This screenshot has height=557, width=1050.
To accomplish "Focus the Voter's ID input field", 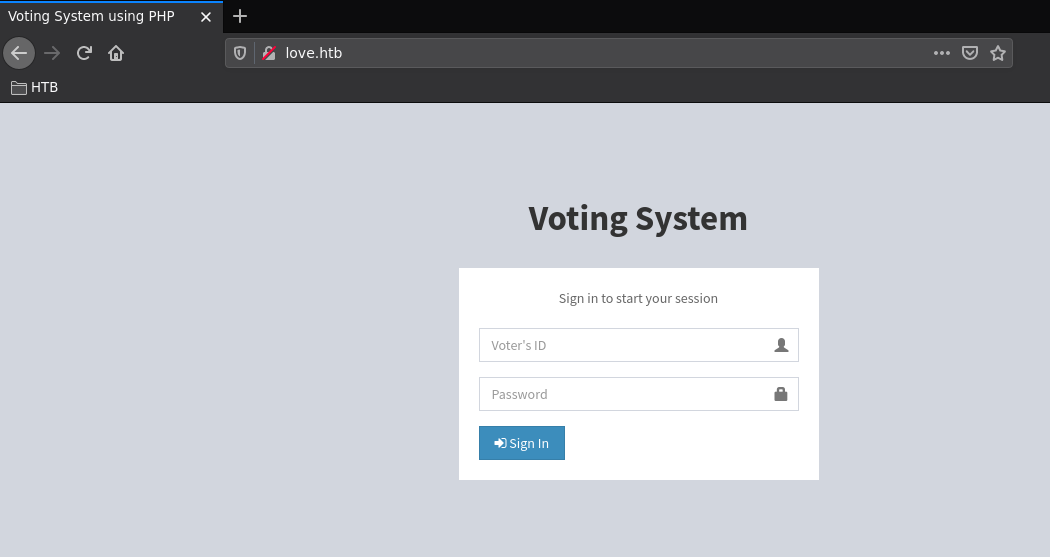I will [625, 345].
